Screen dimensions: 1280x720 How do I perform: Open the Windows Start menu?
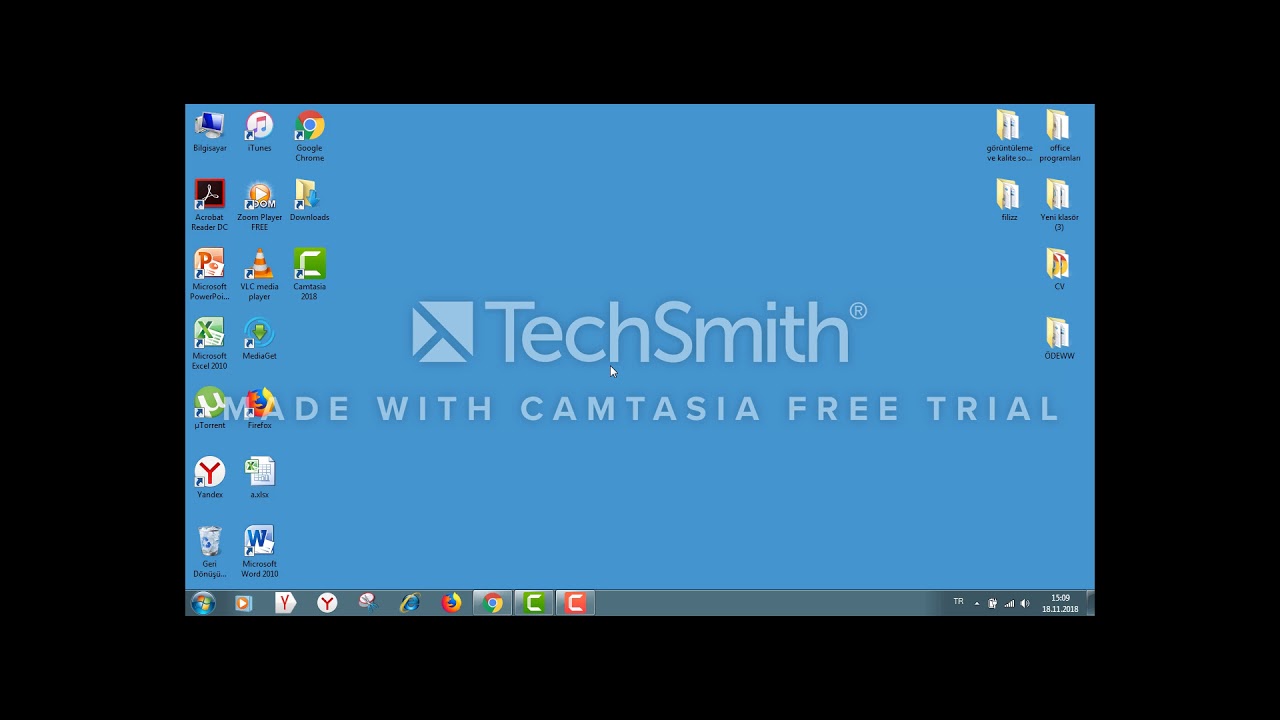tap(203, 603)
